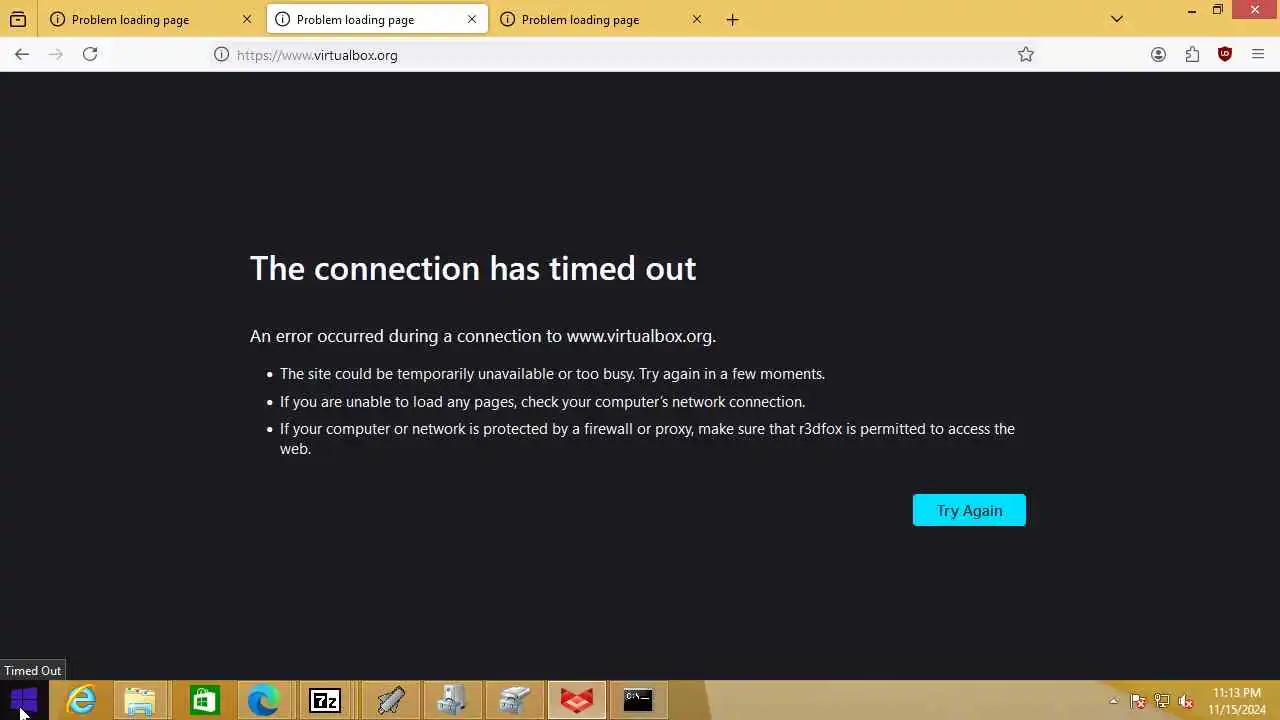Click the Try Again button
Image resolution: width=1280 pixels, height=720 pixels.
coord(969,510)
